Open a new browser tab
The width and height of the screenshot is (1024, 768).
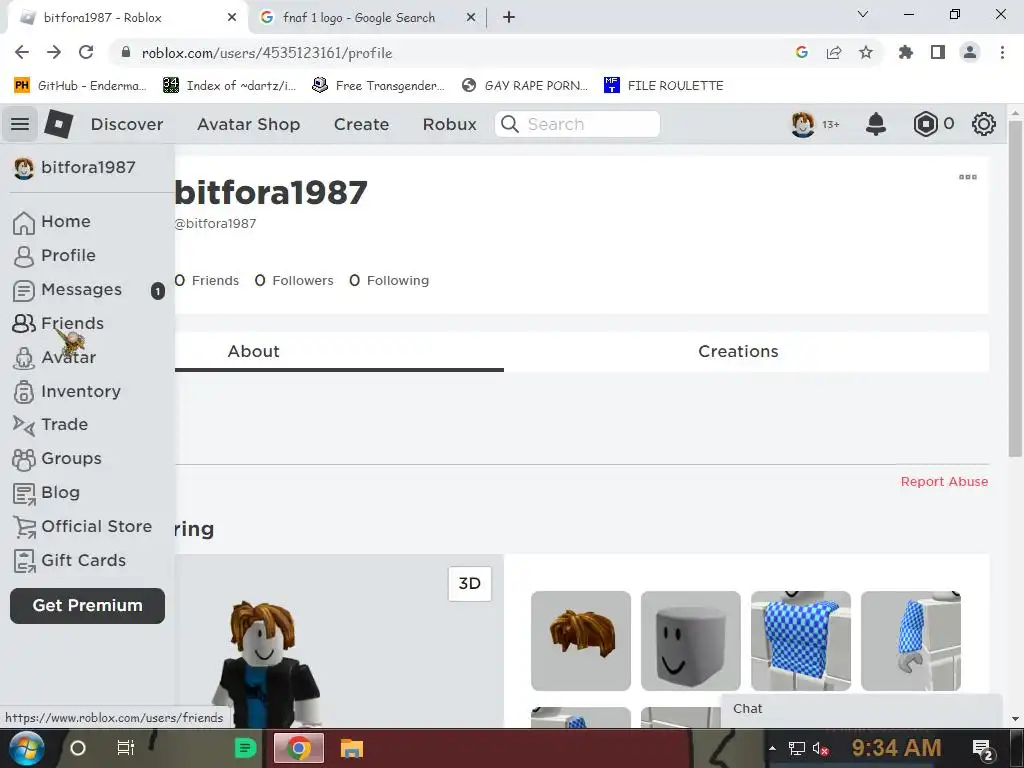click(x=509, y=18)
